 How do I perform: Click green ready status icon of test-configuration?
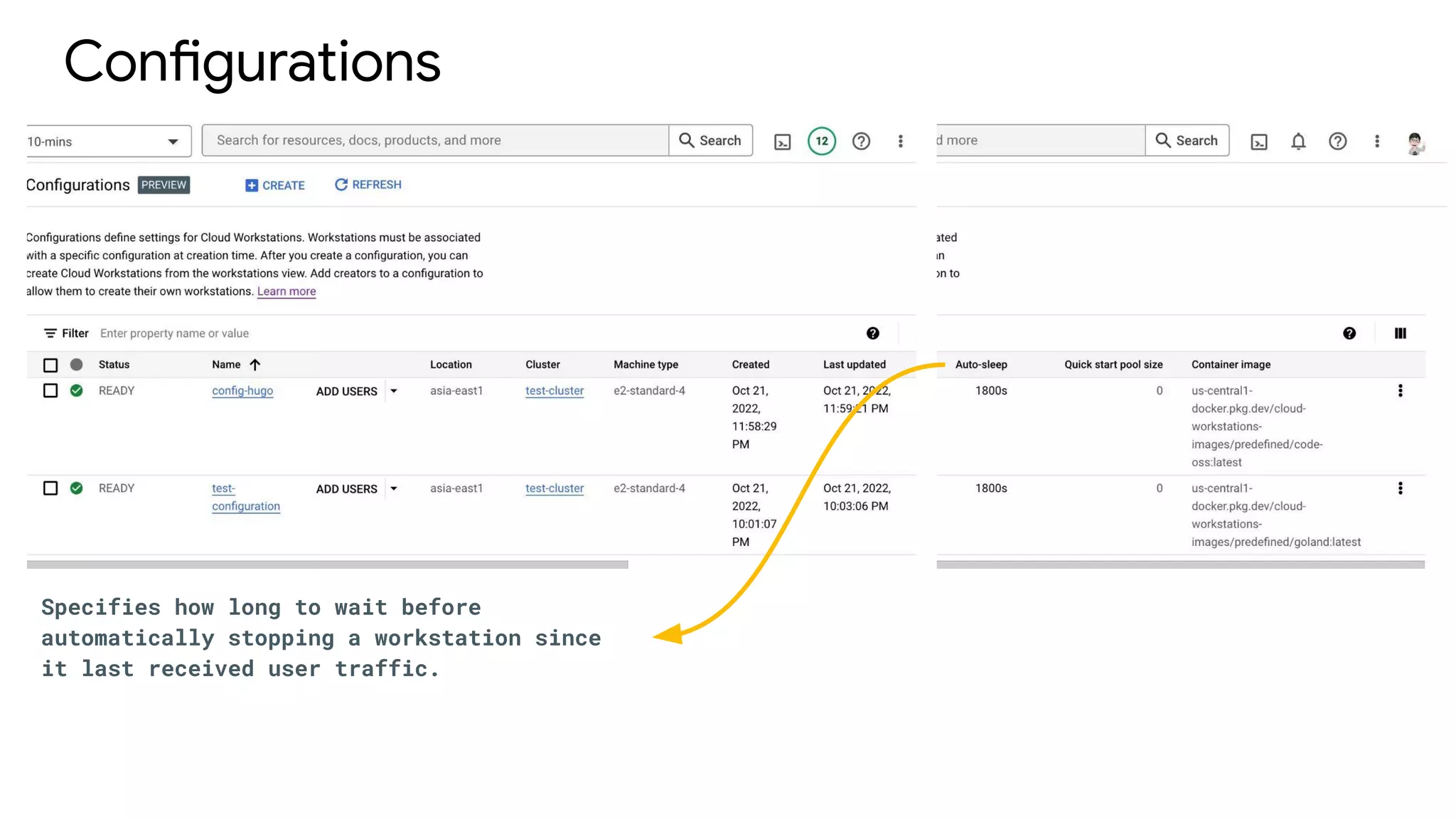[76, 488]
